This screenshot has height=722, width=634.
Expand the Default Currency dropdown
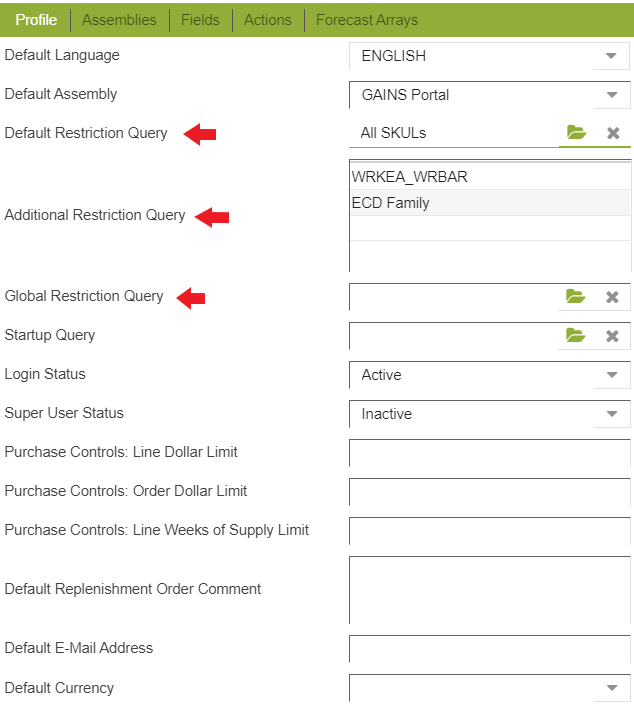coord(611,688)
